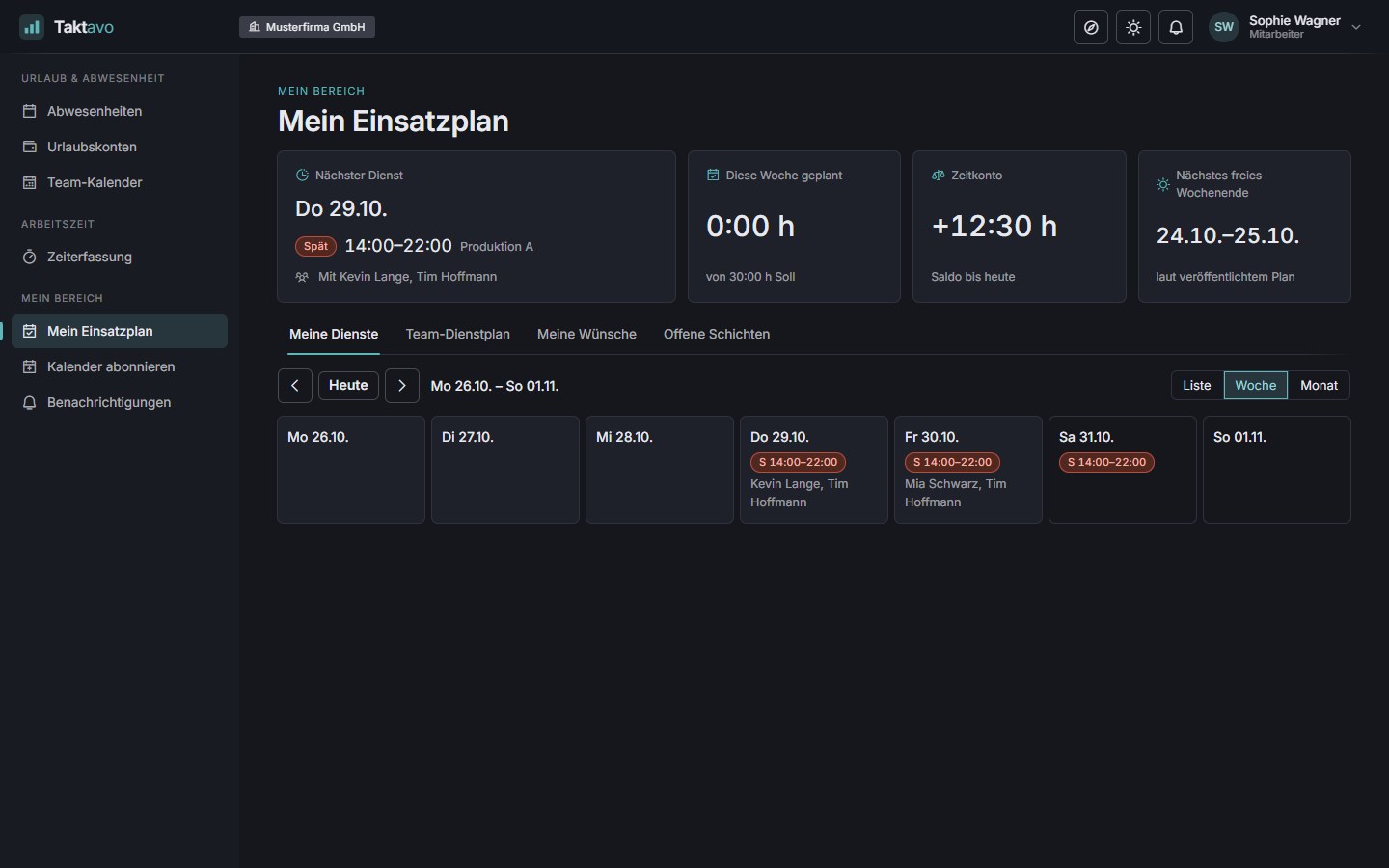
Task: Open the compass explore icon button
Action: (x=1091, y=27)
